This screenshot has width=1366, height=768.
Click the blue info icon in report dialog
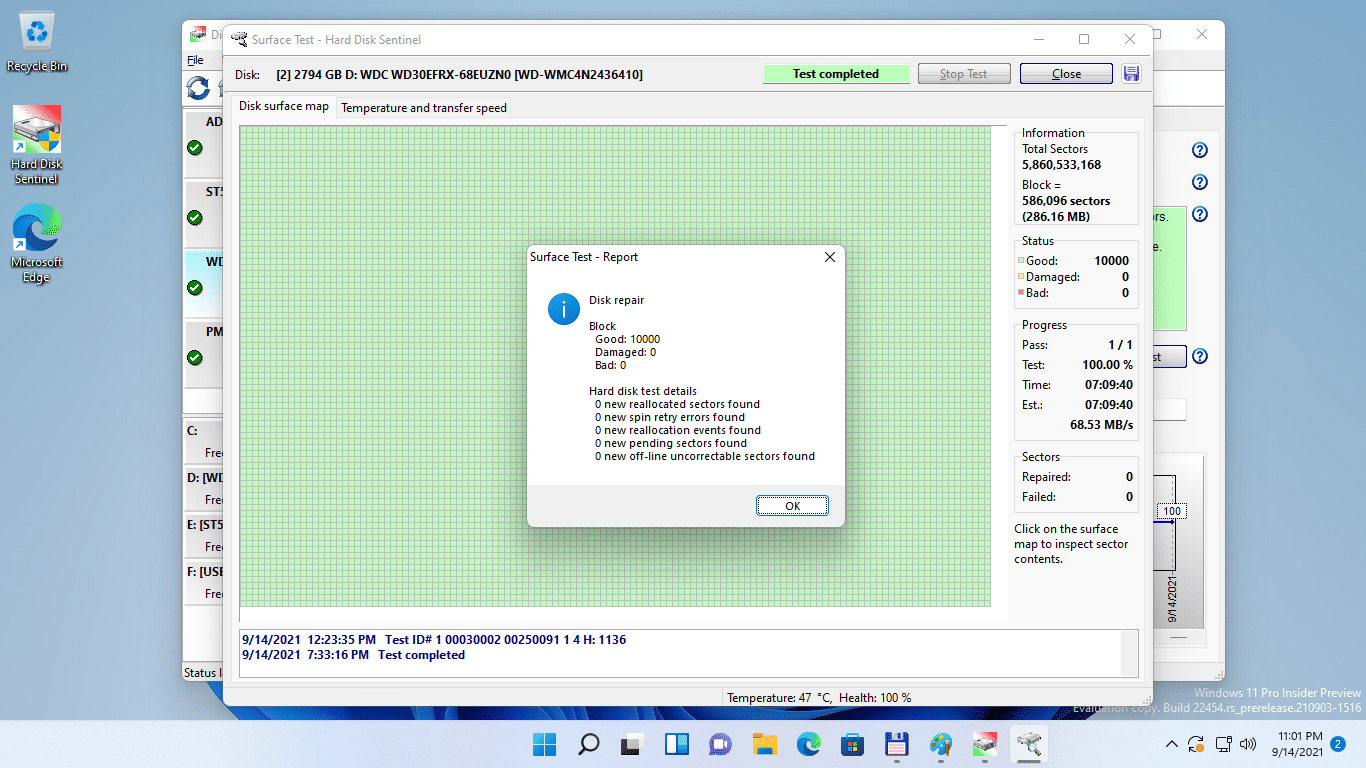(x=564, y=309)
